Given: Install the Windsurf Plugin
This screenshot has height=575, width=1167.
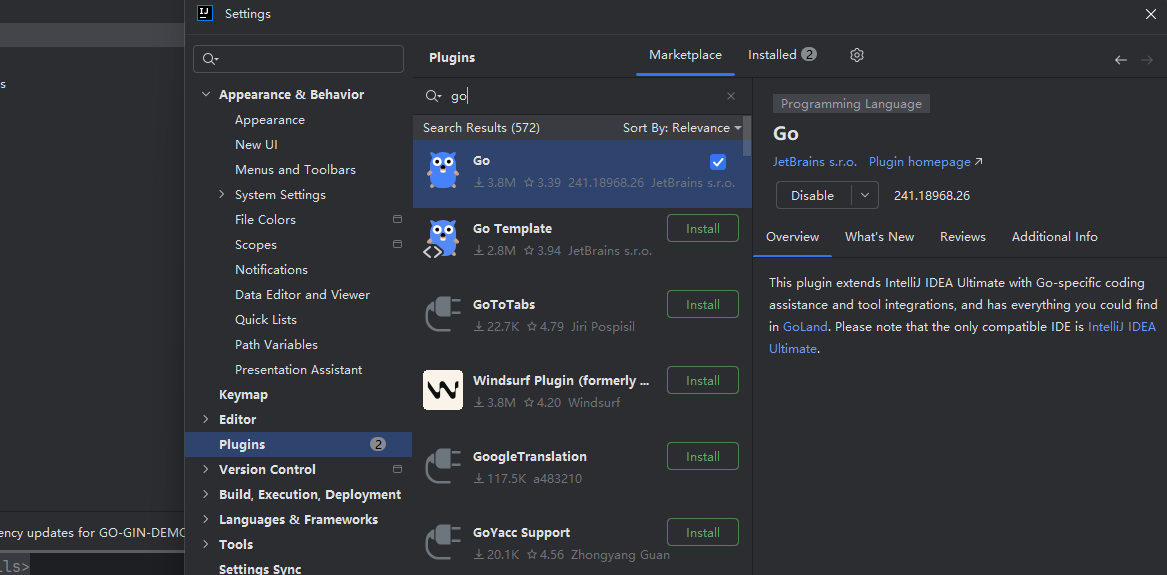Looking at the screenshot, I should pos(703,380).
